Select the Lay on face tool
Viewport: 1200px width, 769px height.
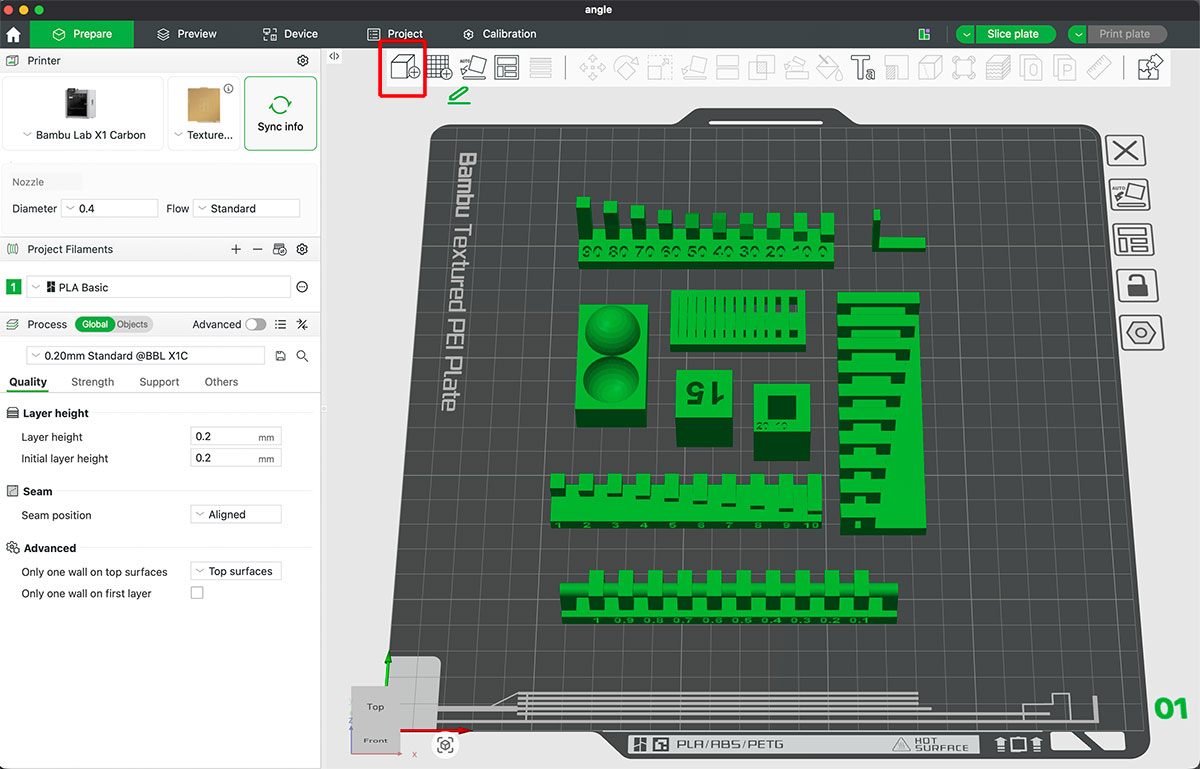(x=694, y=68)
